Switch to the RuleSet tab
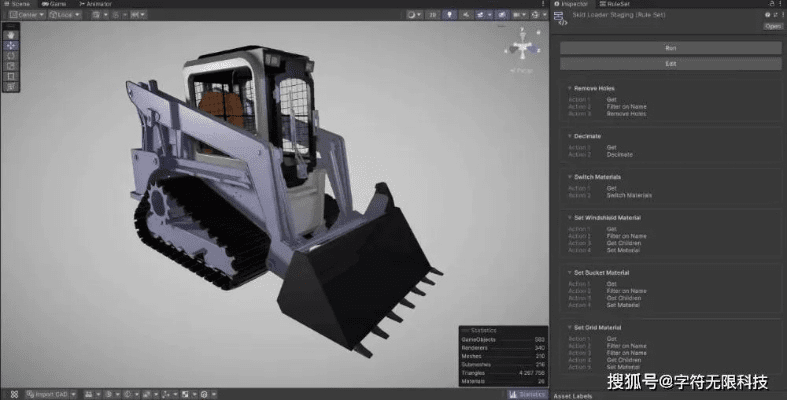 click(x=617, y=4)
